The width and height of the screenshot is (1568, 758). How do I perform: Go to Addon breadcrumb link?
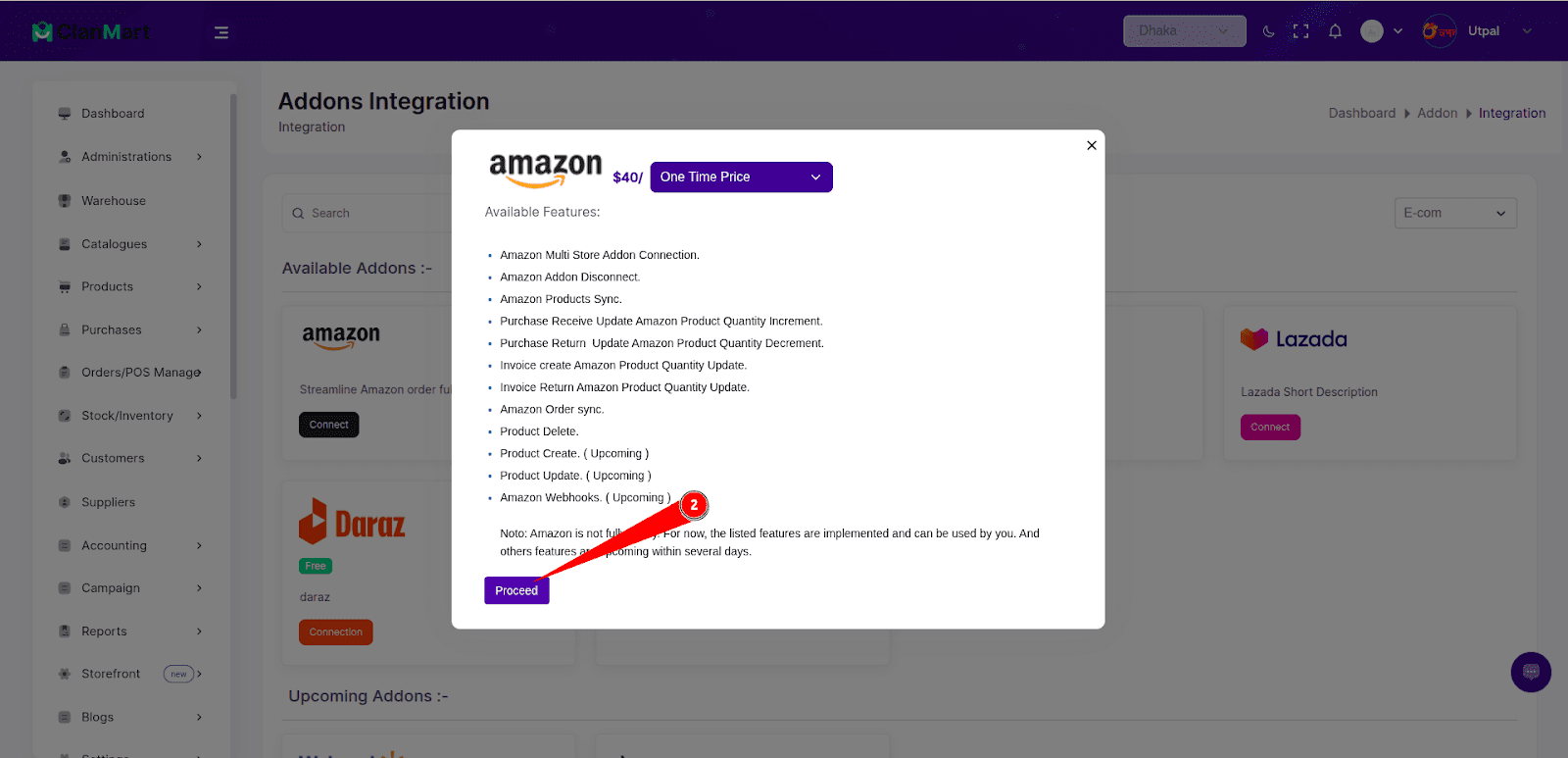(1438, 114)
